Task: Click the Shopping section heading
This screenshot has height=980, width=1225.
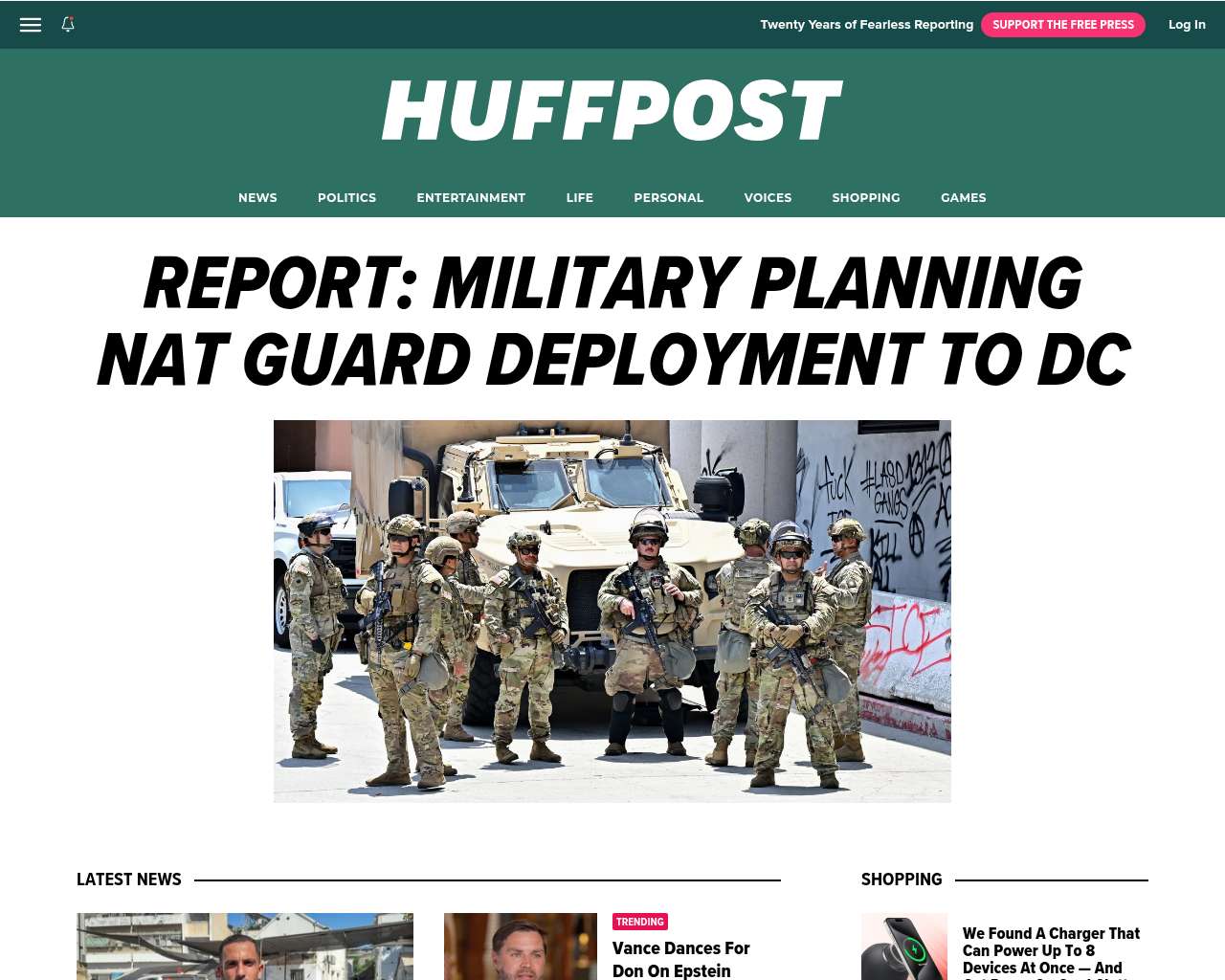Action: tap(902, 880)
